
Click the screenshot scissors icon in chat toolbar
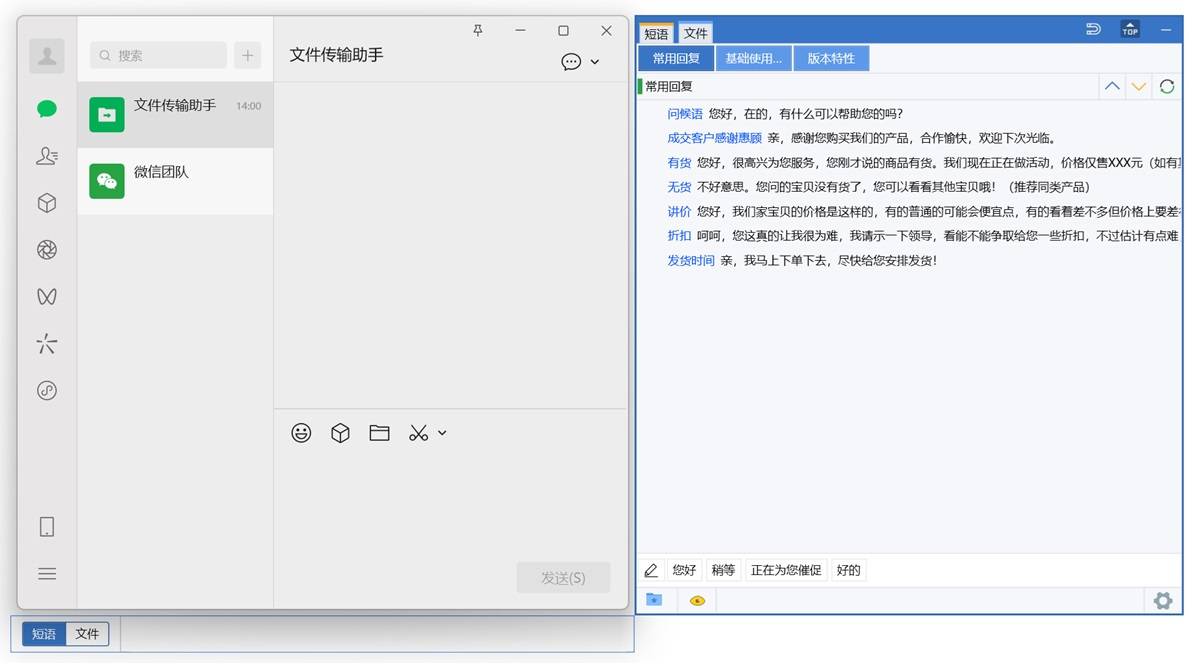417,432
